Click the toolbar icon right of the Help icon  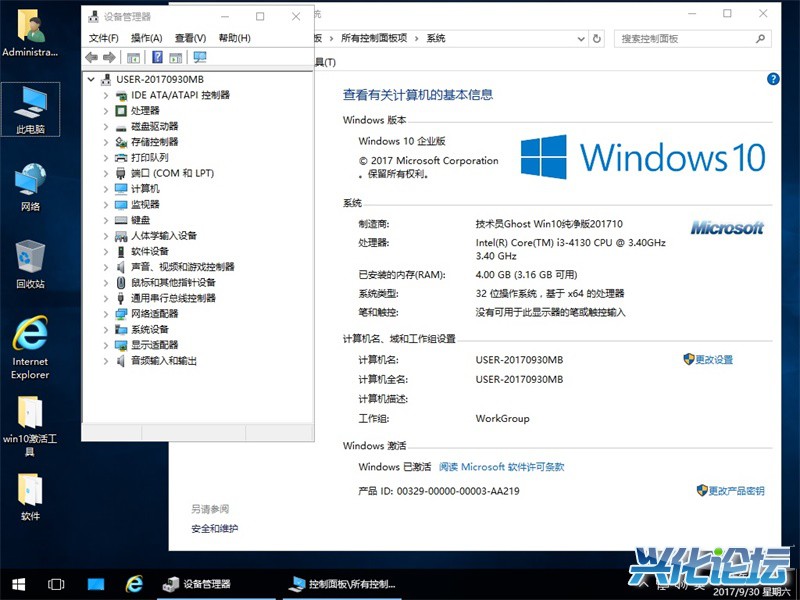(x=176, y=58)
